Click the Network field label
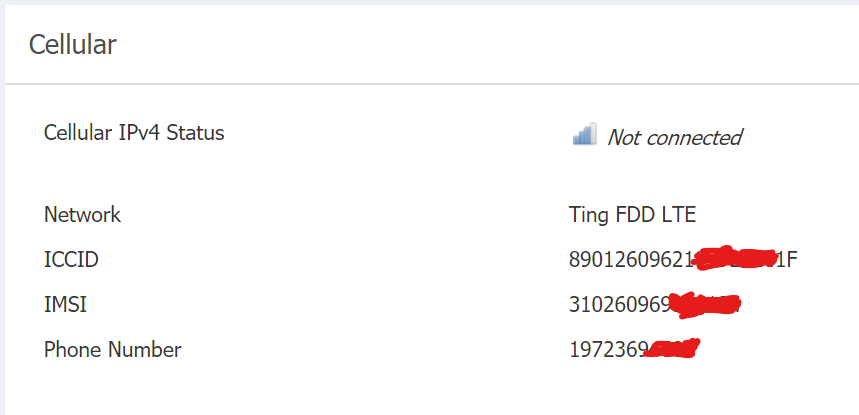This screenshot has width=859, height=415. click(82, 214)
